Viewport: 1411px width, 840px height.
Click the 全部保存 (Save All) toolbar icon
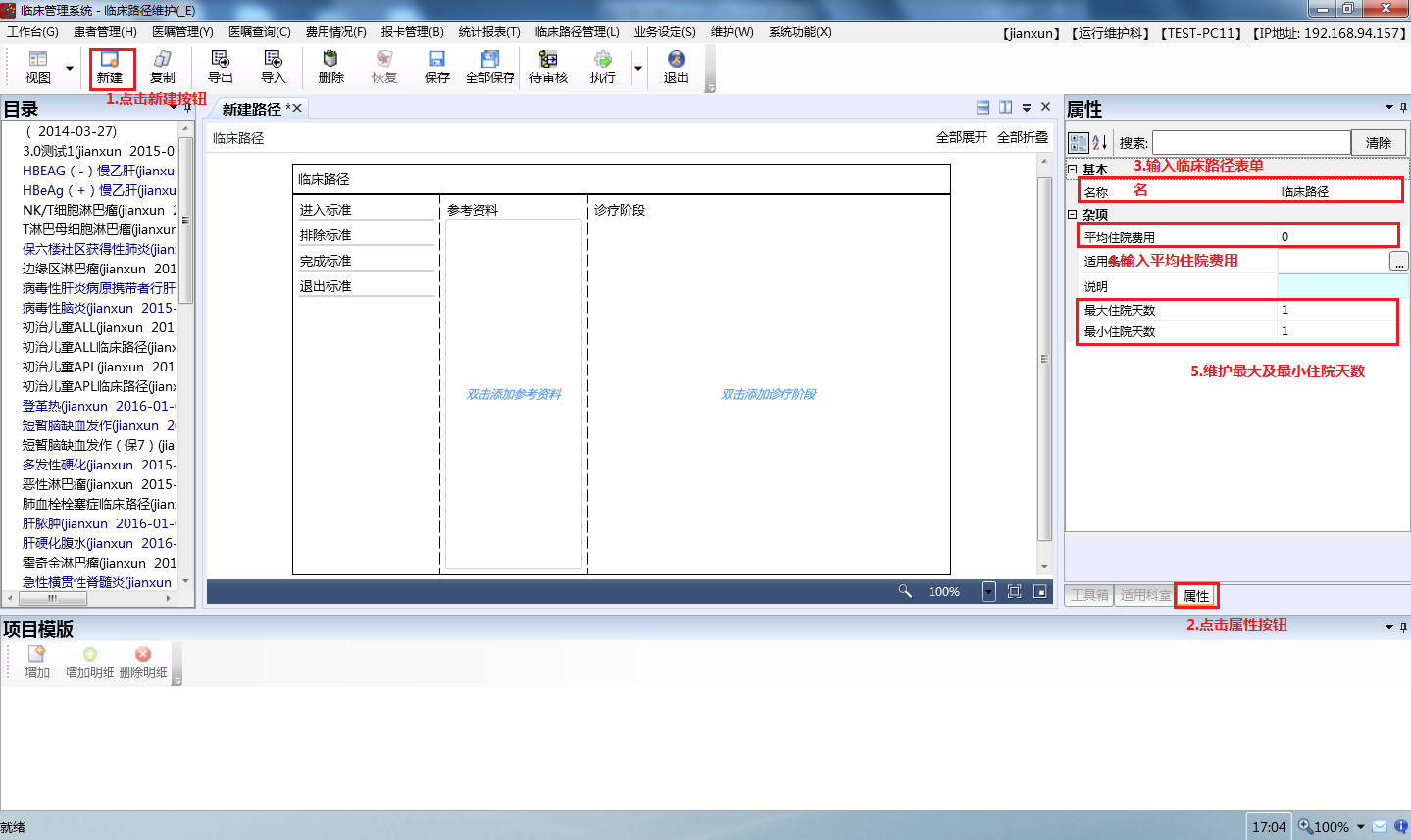coord(490,60)
